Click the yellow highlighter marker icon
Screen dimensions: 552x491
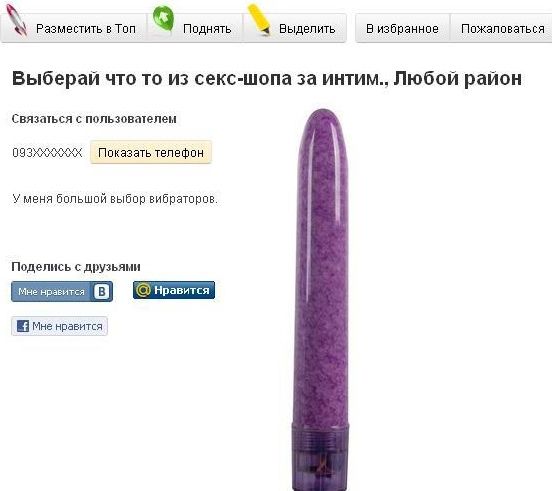point(259,19)
